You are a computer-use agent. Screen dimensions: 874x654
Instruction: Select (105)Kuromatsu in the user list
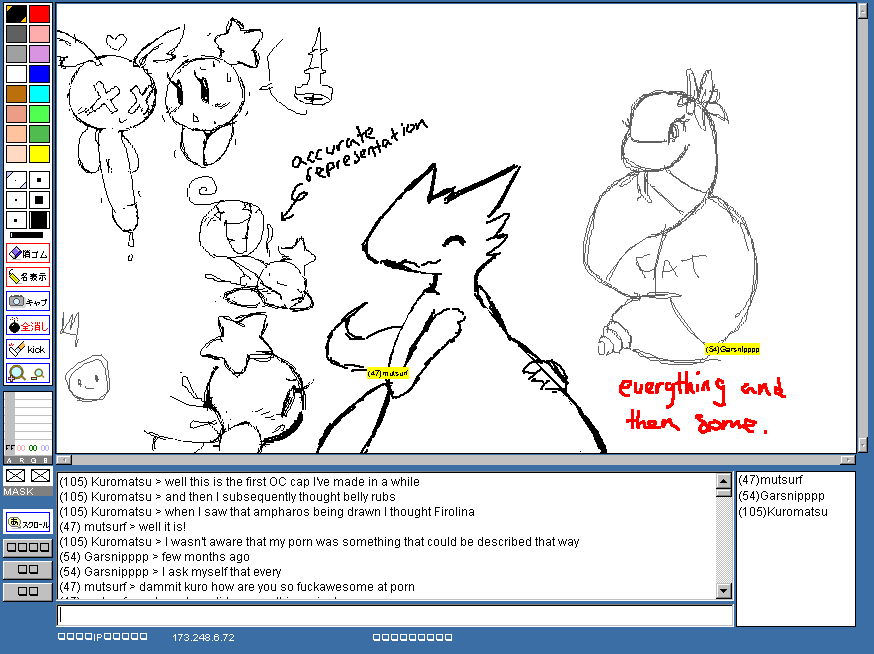click(783, 512)
